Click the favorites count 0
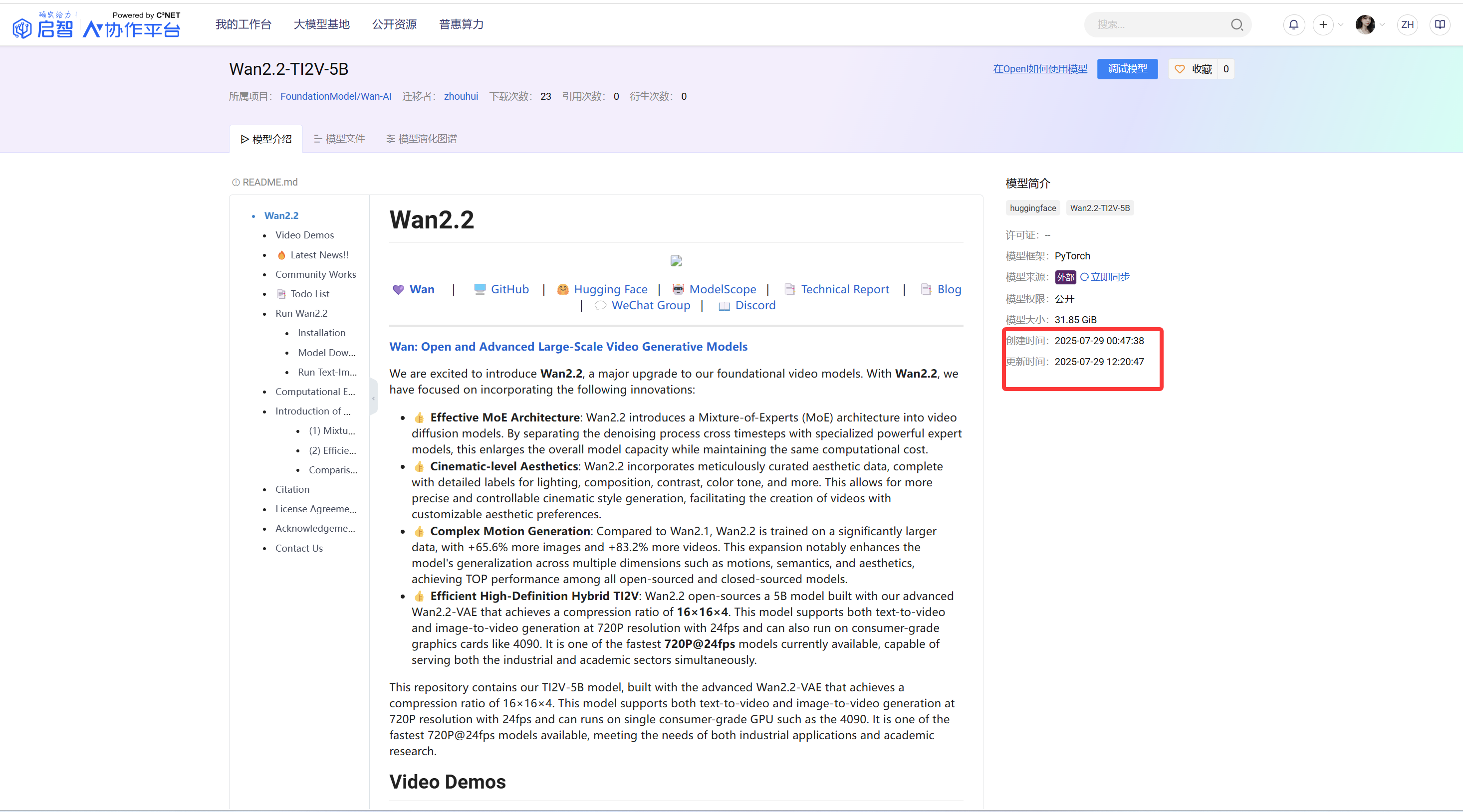The image size is (1463, 812). coord(1225,69)
